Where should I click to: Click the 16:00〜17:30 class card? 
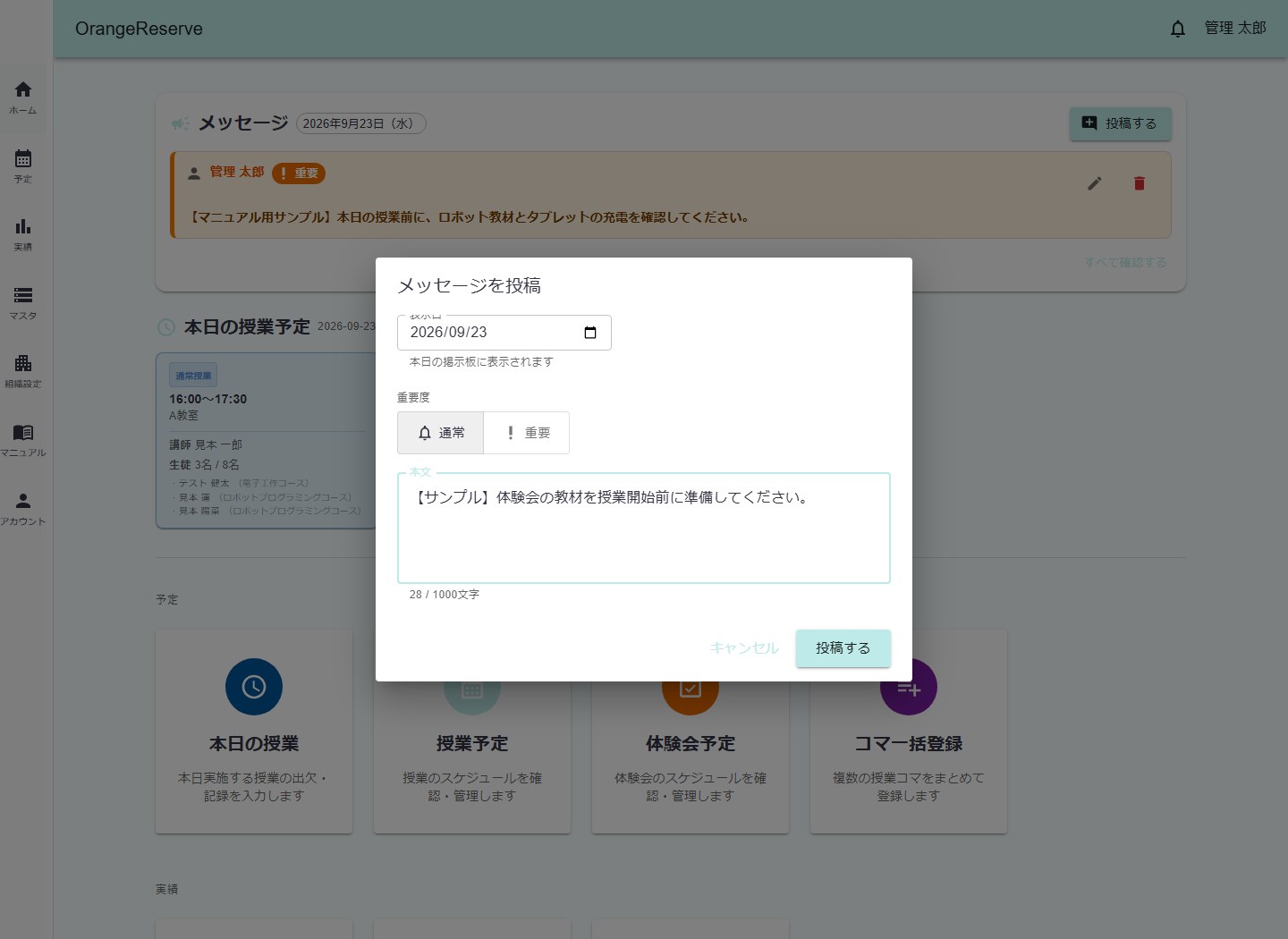(267, 440)
